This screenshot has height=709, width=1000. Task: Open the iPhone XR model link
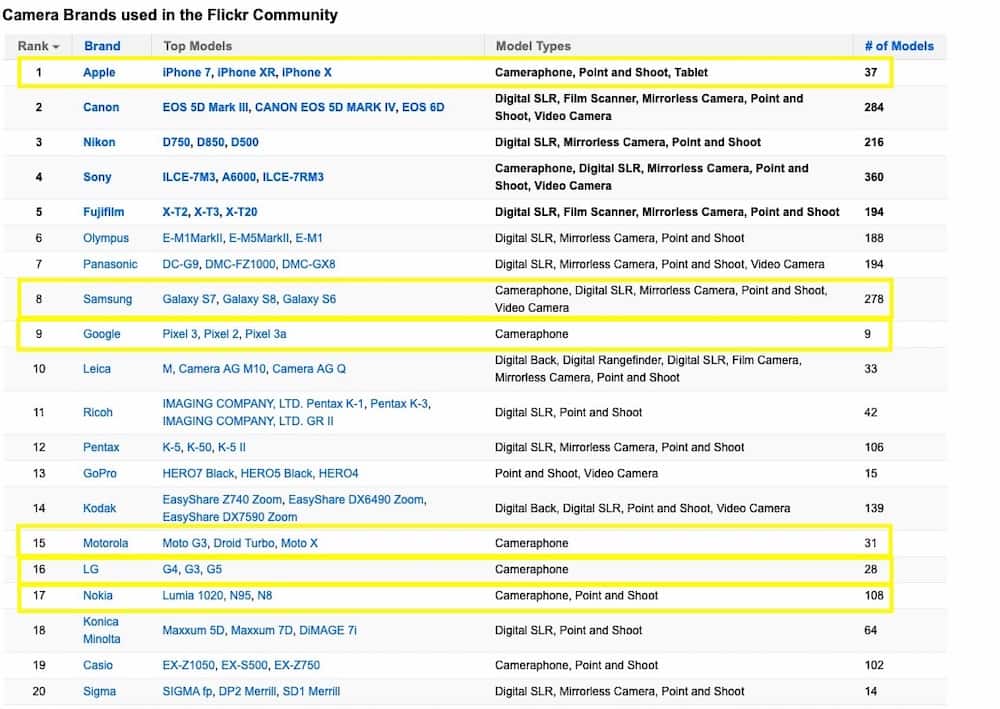coord(246,72)
